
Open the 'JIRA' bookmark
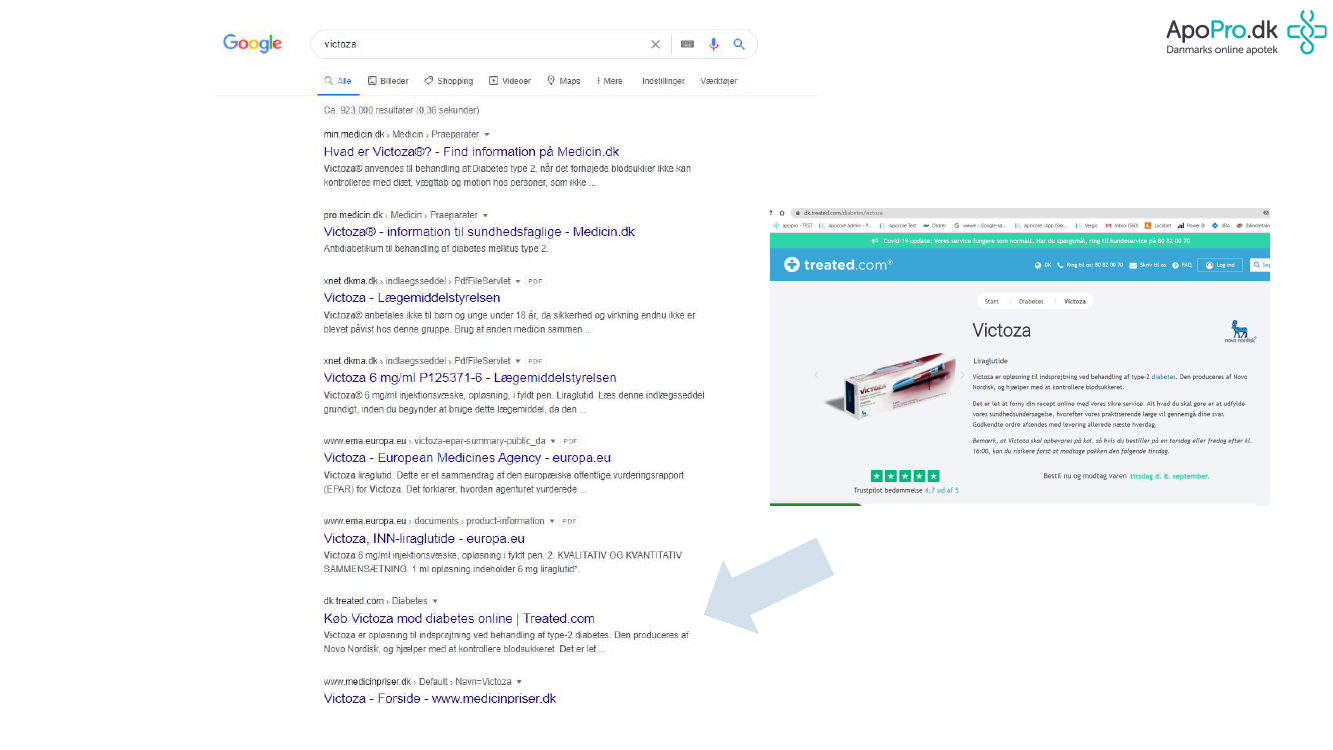click(1223, 226)
